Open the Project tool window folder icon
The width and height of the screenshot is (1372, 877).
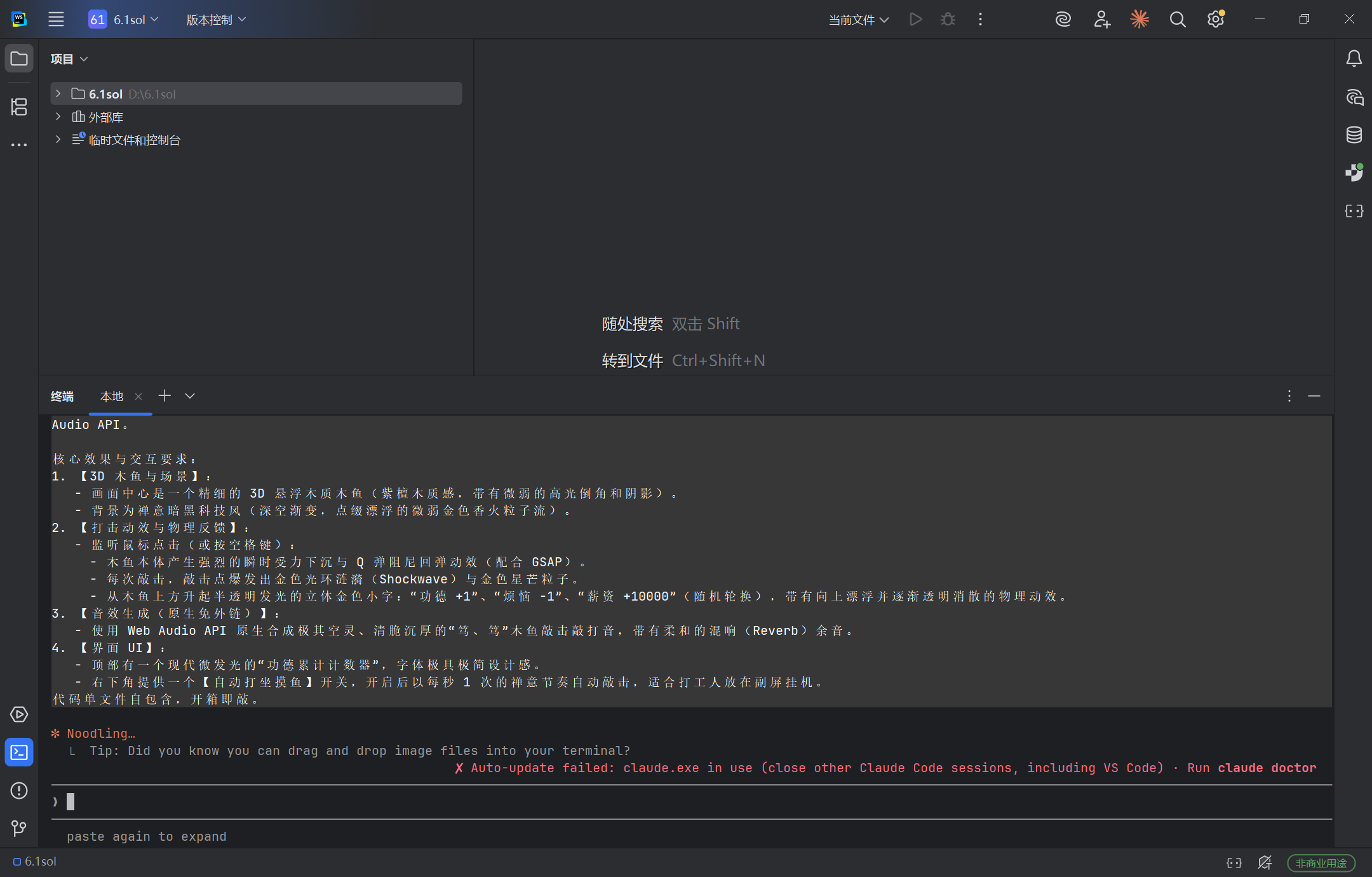[x=19, y=59]
